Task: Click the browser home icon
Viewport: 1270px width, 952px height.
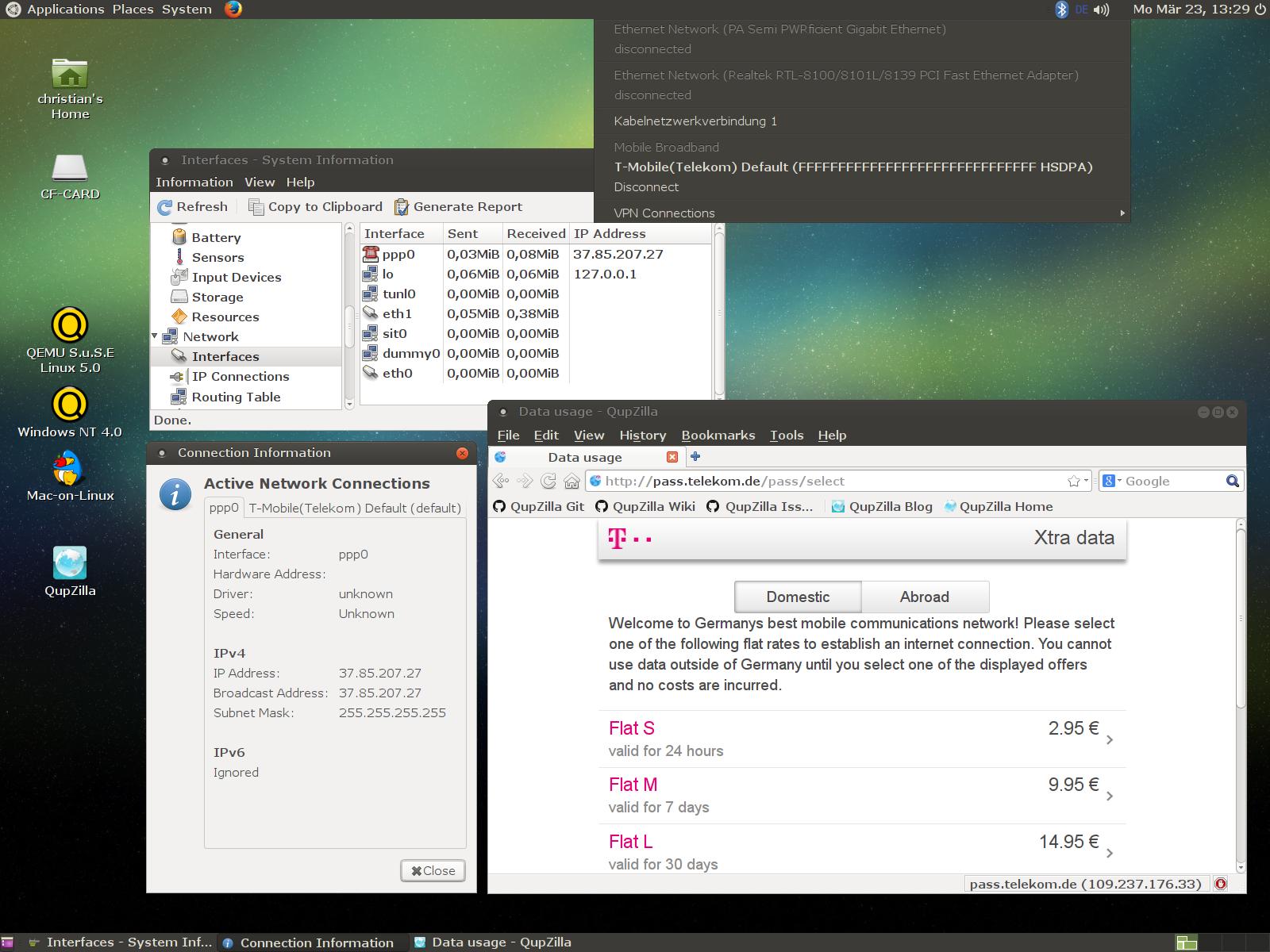Action: pos(571,481)
